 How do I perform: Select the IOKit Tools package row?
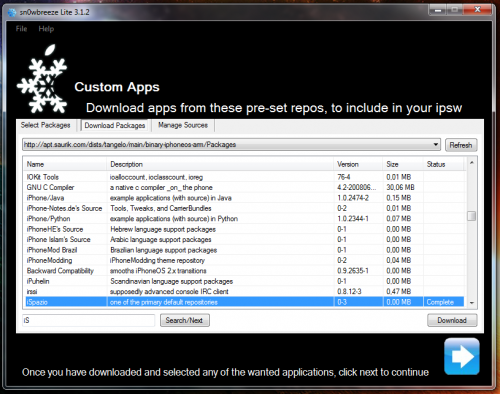click(245, 177)
